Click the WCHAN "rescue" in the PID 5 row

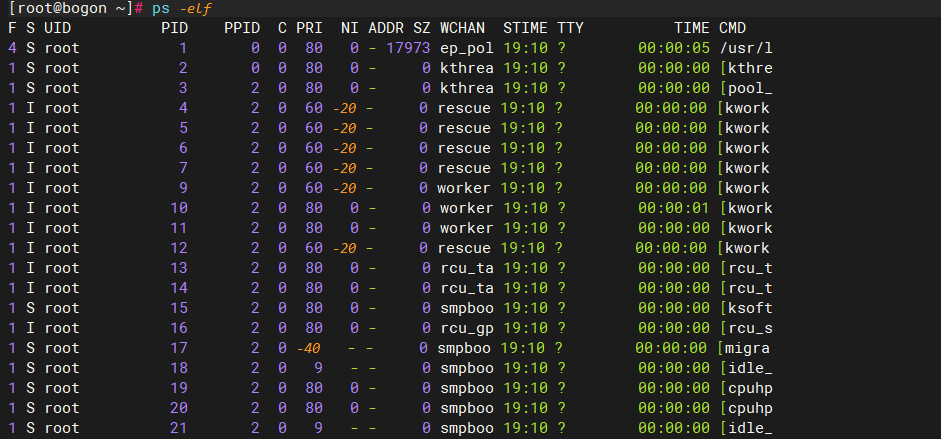(464, 128)
